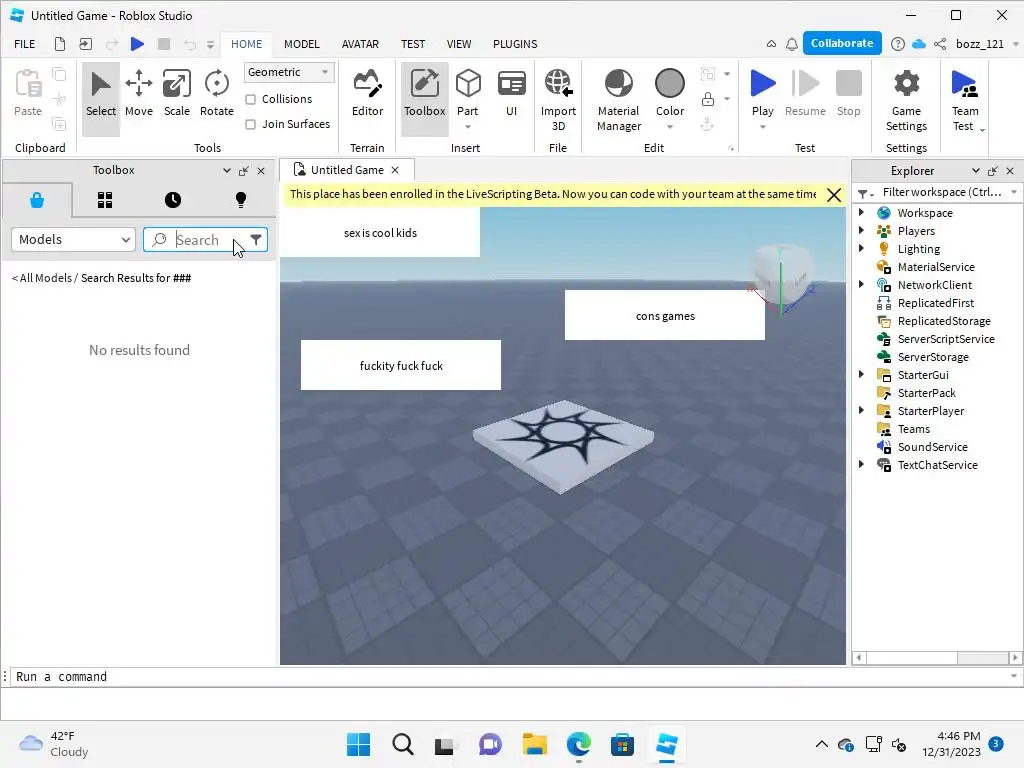
Task: Select the cons games label
Action: tap(665, 315)
